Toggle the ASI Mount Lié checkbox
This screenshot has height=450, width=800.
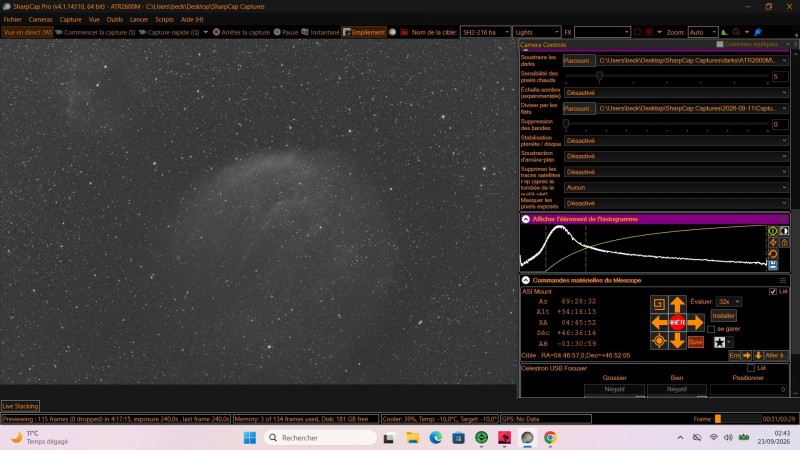[x=772, y=291]
